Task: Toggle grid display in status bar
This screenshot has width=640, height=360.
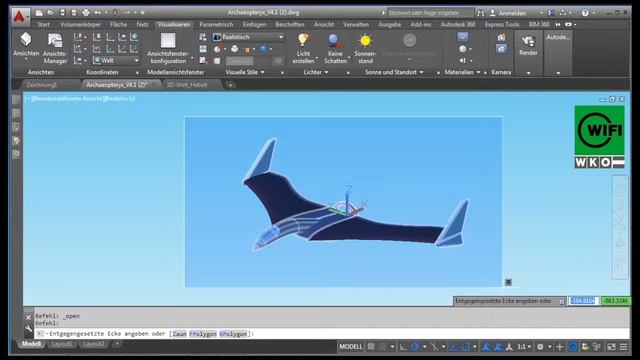Action: tap(371, 347)
